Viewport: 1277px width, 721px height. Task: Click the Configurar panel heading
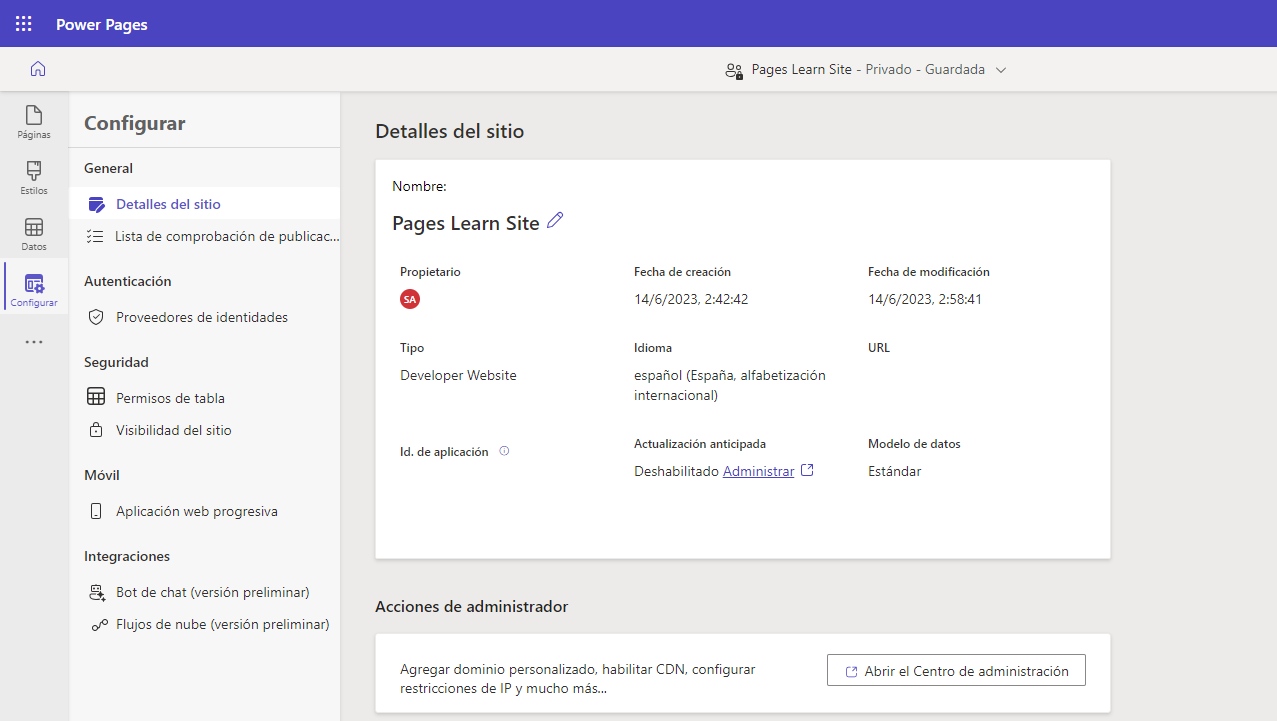coord(135,123)
